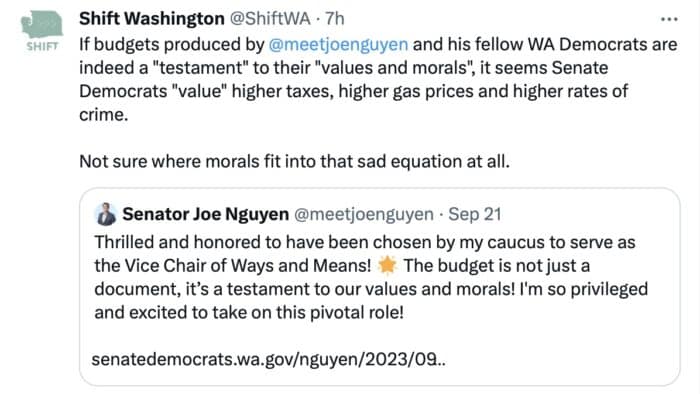Open the tweet via the 7h timestamp
This screenshot has height=394, width=700.
[x=334, y=19]
